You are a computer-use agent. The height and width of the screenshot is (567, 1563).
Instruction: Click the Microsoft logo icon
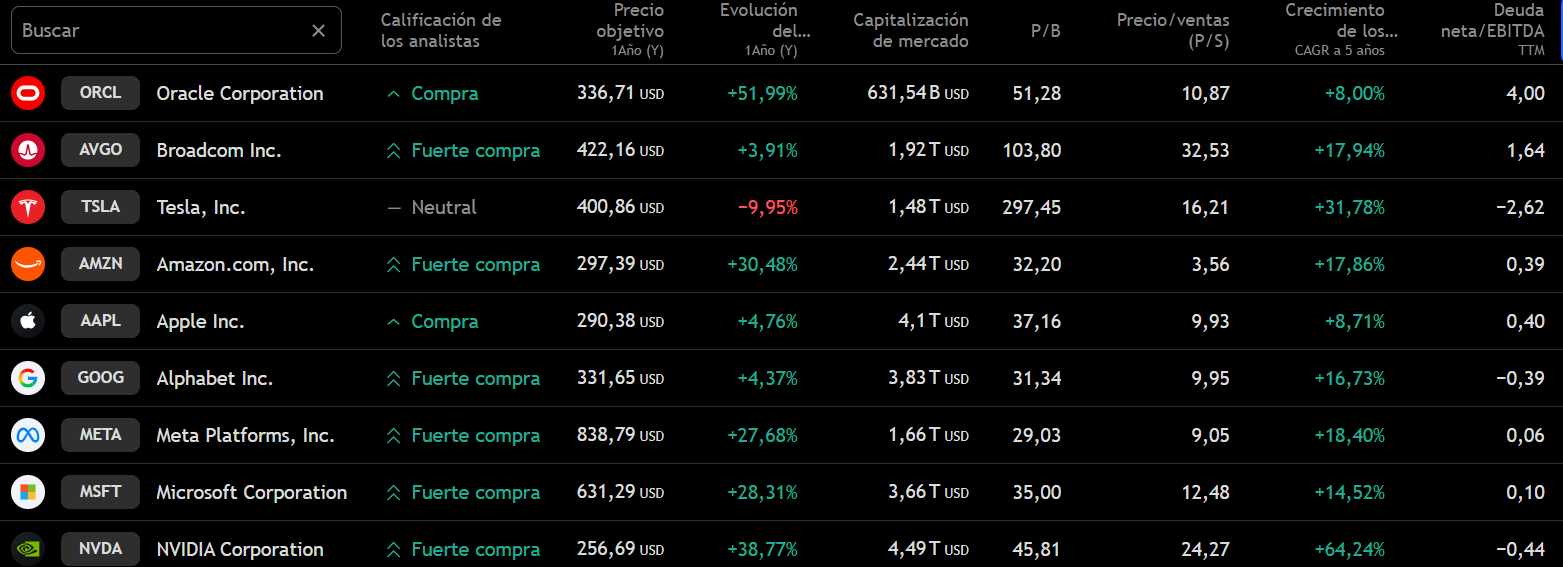tap(28, 492)
